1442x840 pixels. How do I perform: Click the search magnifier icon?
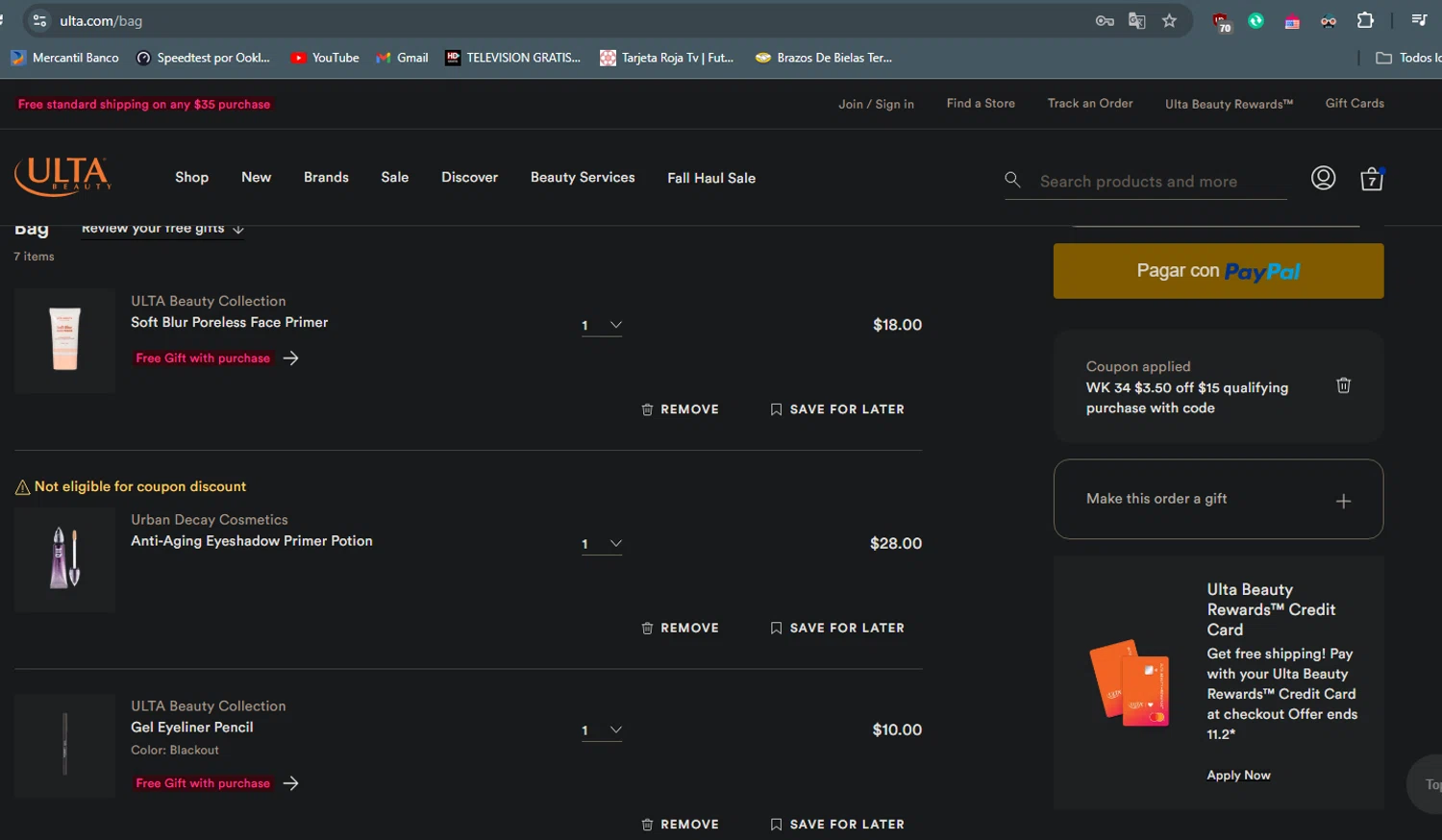point(1012,180)
